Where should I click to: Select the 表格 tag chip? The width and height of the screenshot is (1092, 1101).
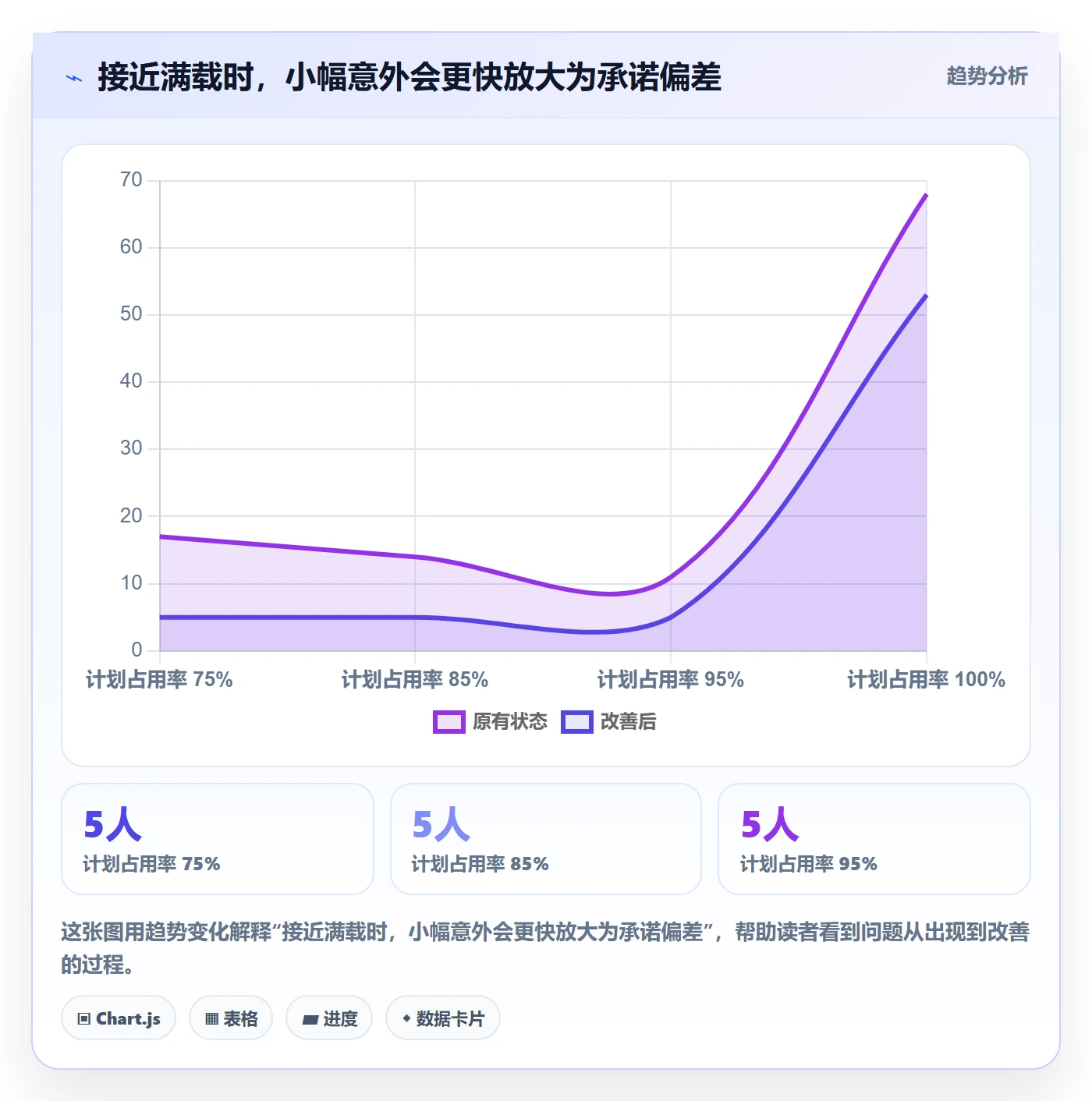point(231,1018)
